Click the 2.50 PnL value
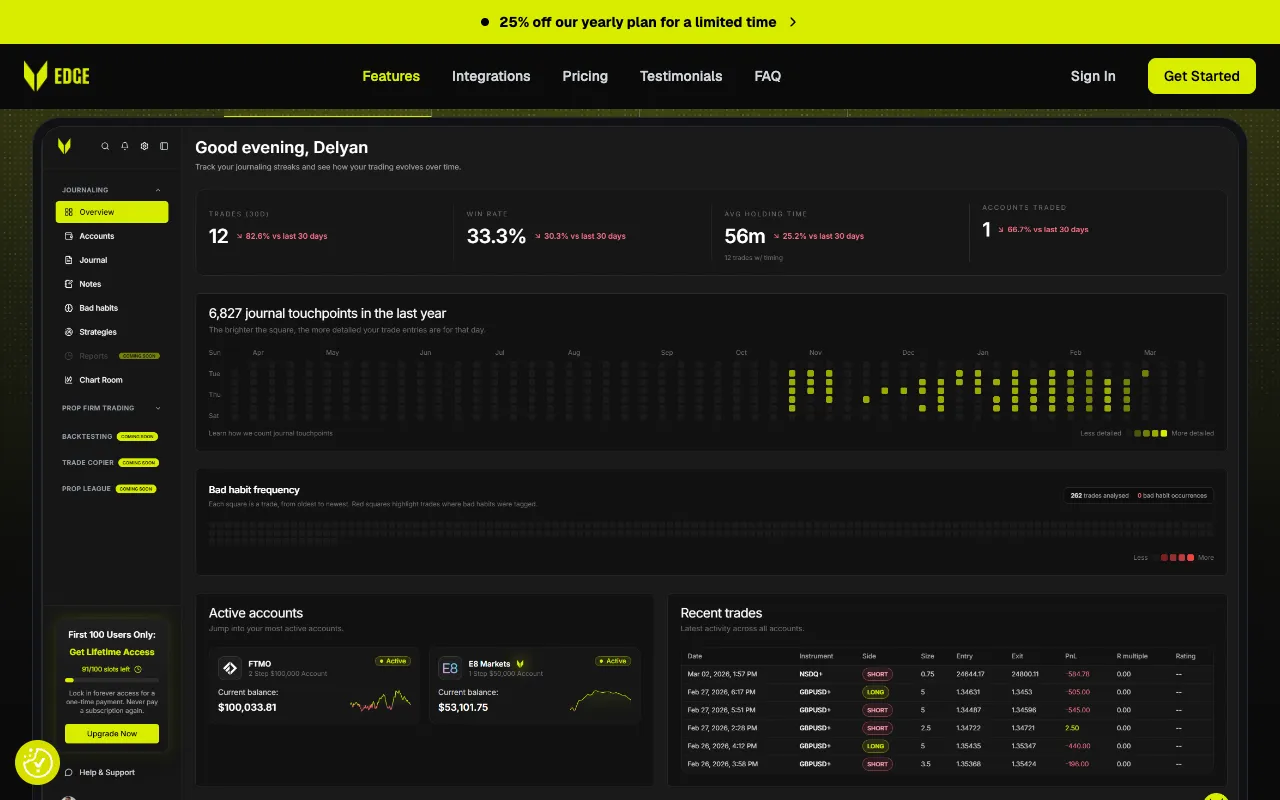Screen dimensions: 1280x800 tap(1072, 728)
